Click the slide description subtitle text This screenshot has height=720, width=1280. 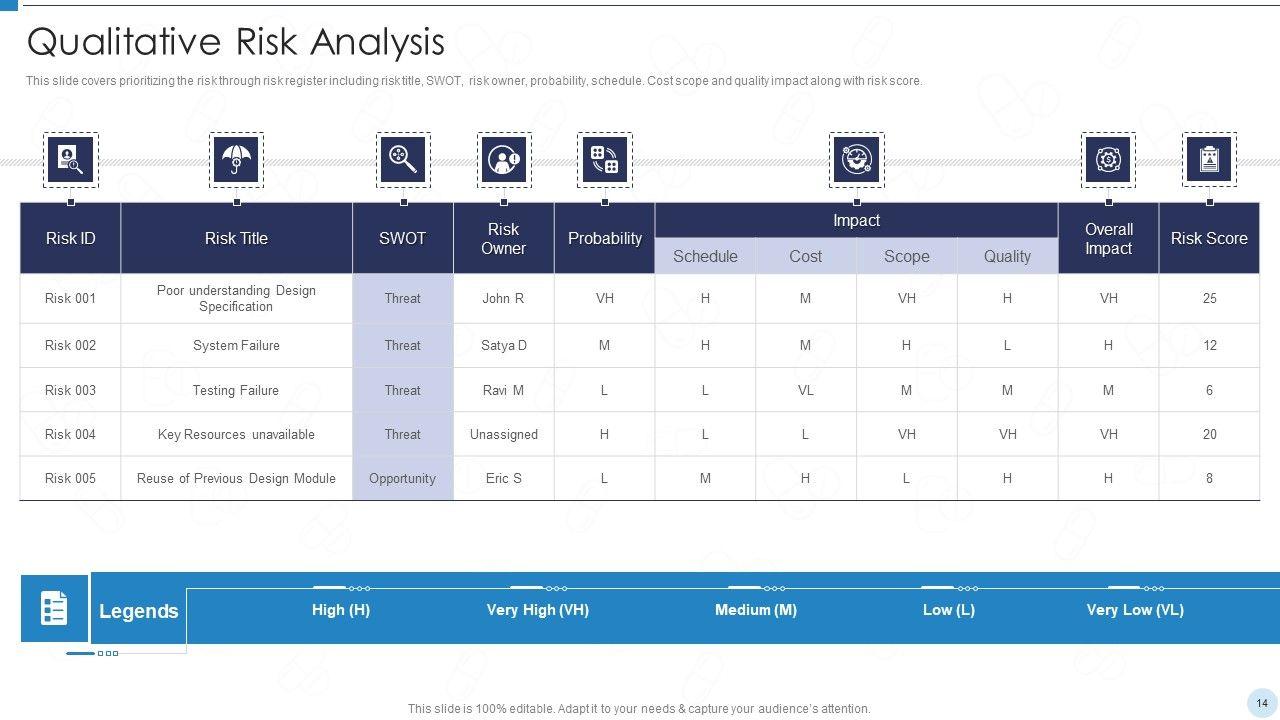tap(474, 81)
